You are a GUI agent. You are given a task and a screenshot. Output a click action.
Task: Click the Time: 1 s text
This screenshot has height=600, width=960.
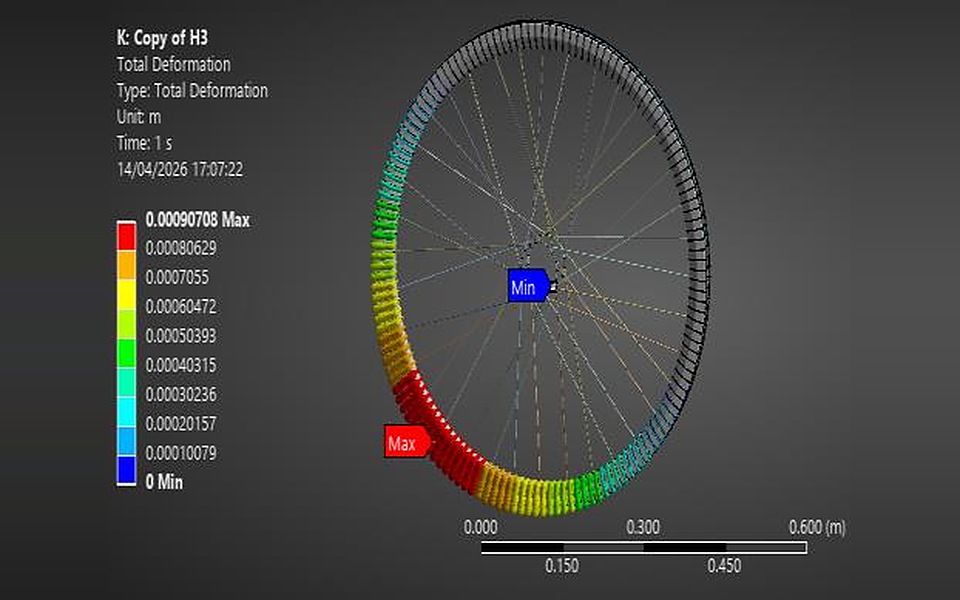(144, 143)
